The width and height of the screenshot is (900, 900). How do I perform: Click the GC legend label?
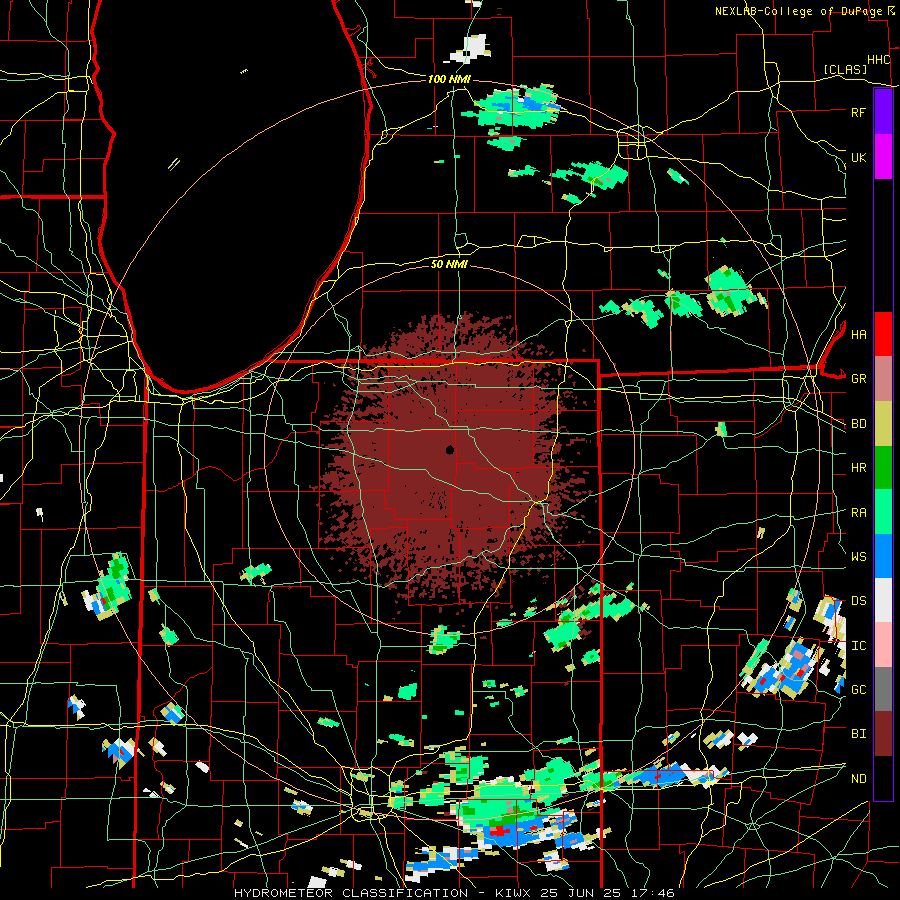[x=858, y=690]
